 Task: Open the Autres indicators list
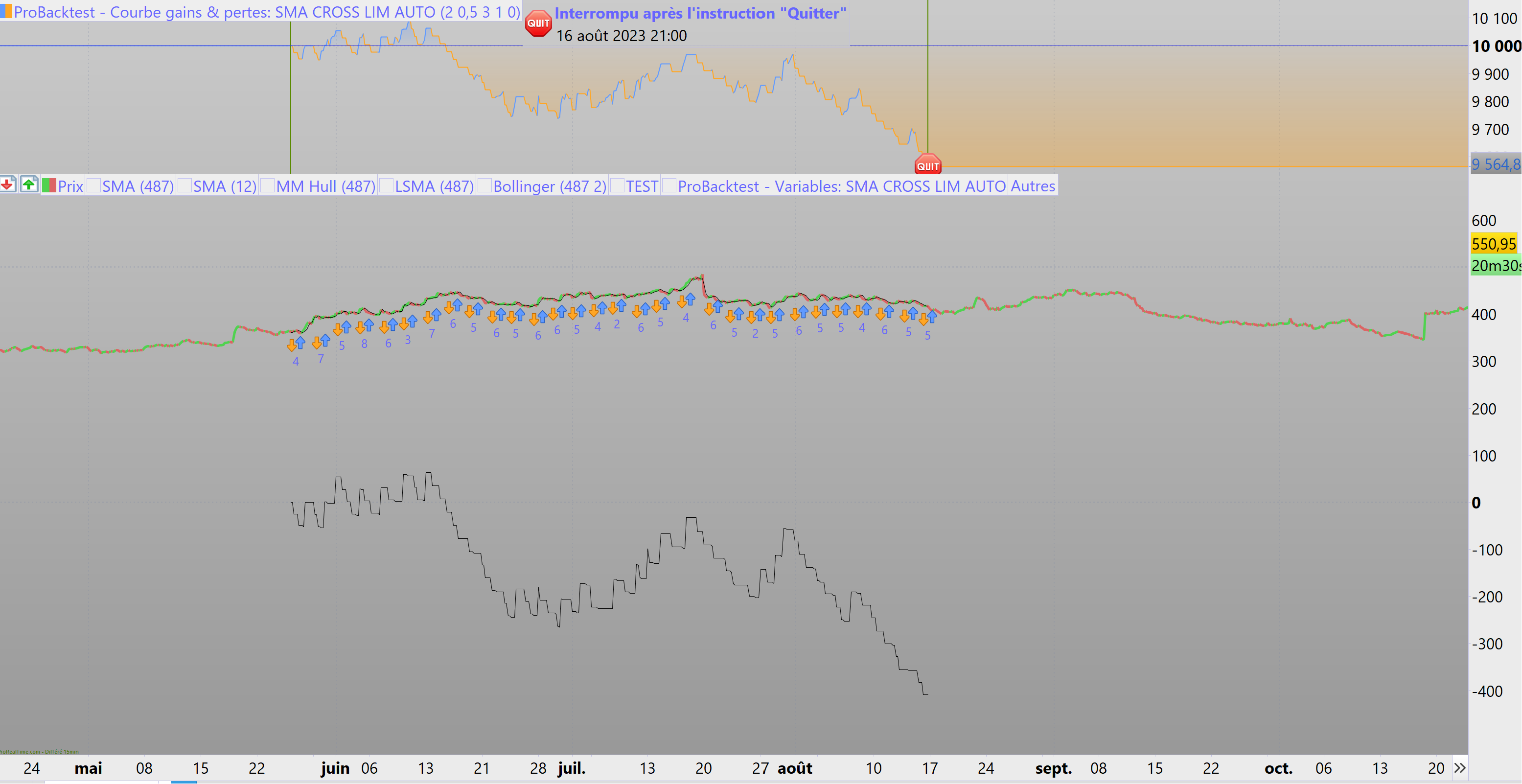(1032, 186)
